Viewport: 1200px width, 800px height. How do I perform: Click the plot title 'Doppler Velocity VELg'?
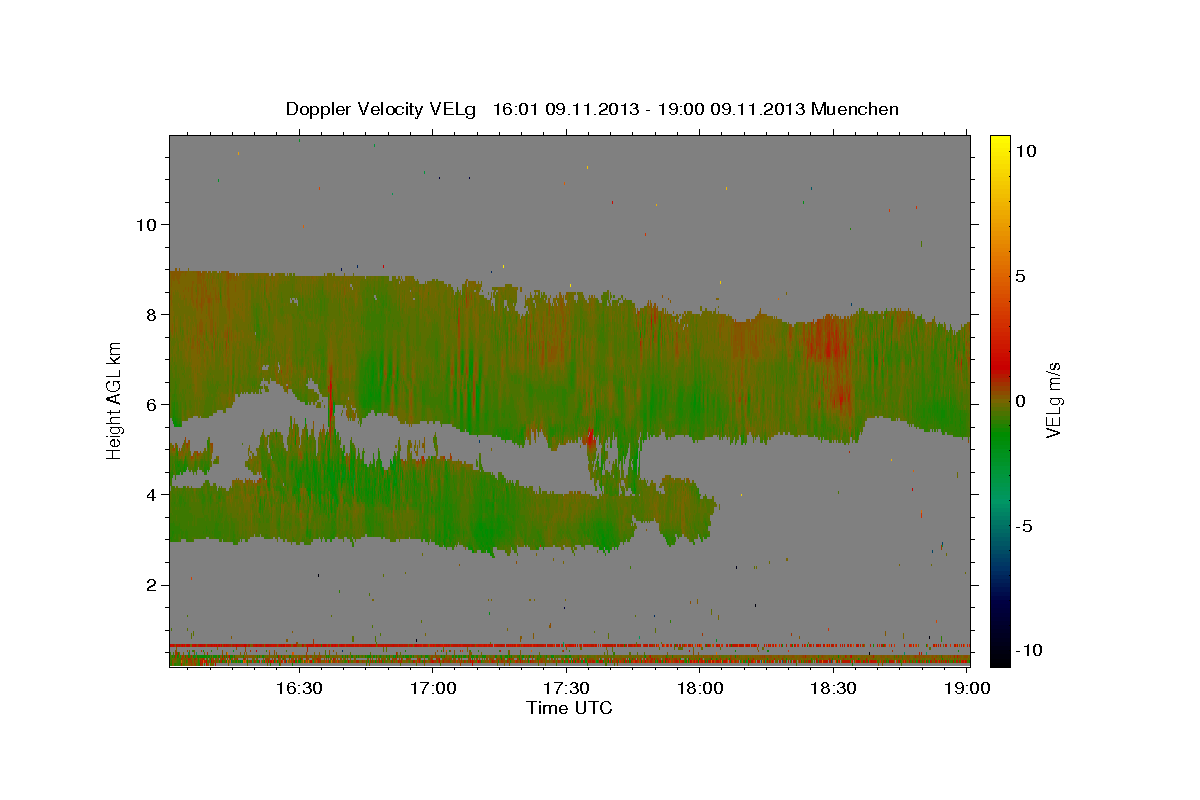(381, 109)
